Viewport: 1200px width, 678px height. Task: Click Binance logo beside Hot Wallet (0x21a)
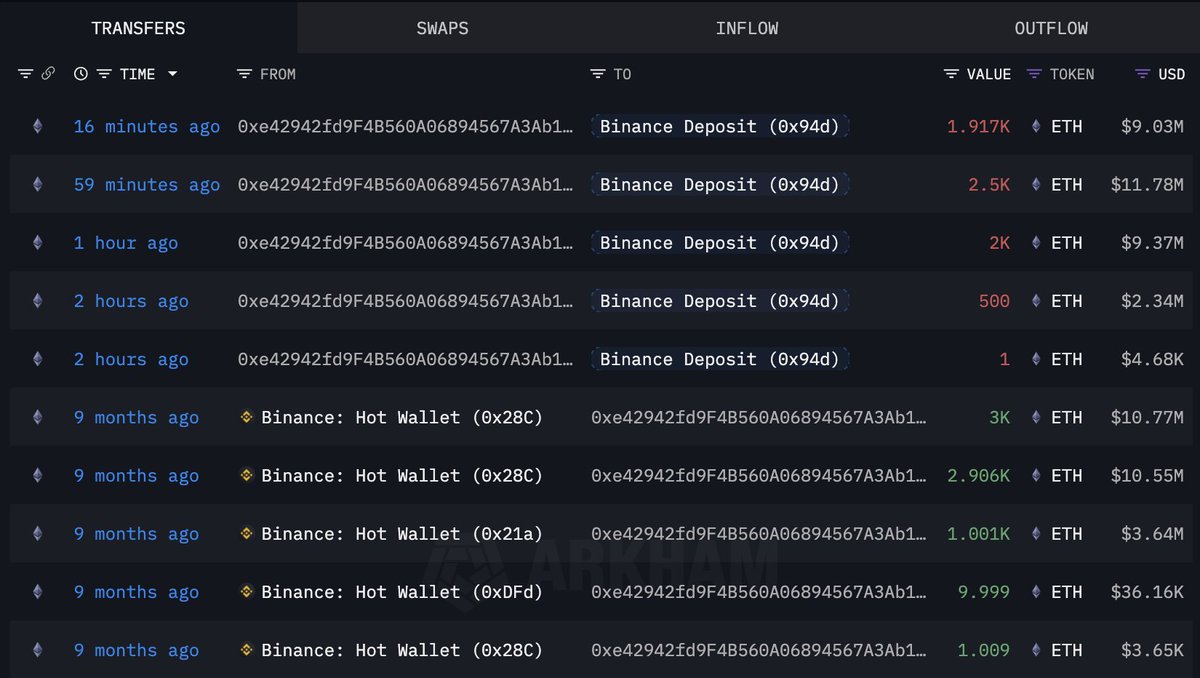[x=247, y=533]
